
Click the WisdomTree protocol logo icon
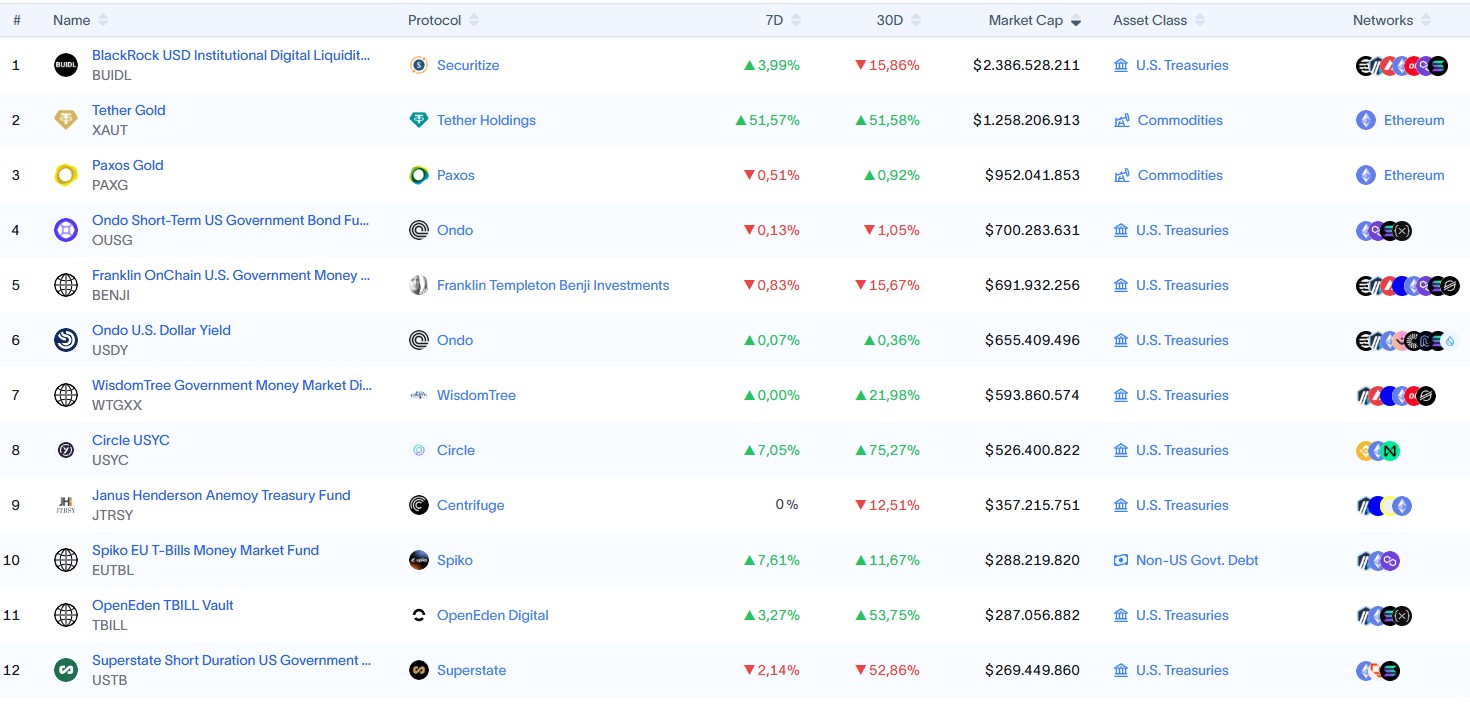pyautogui.click(x=419, y=395)
